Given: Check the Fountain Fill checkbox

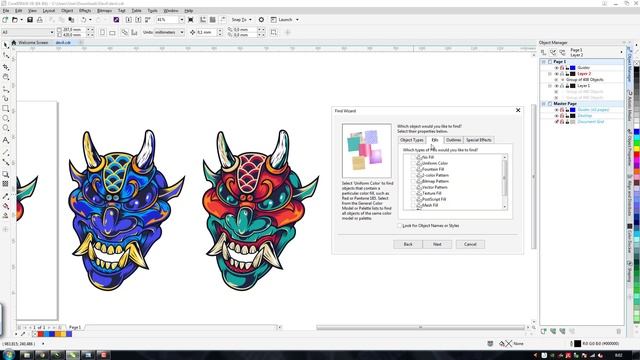Looking at the screenshot, I should pyautogui.click(x=413, y=169).
